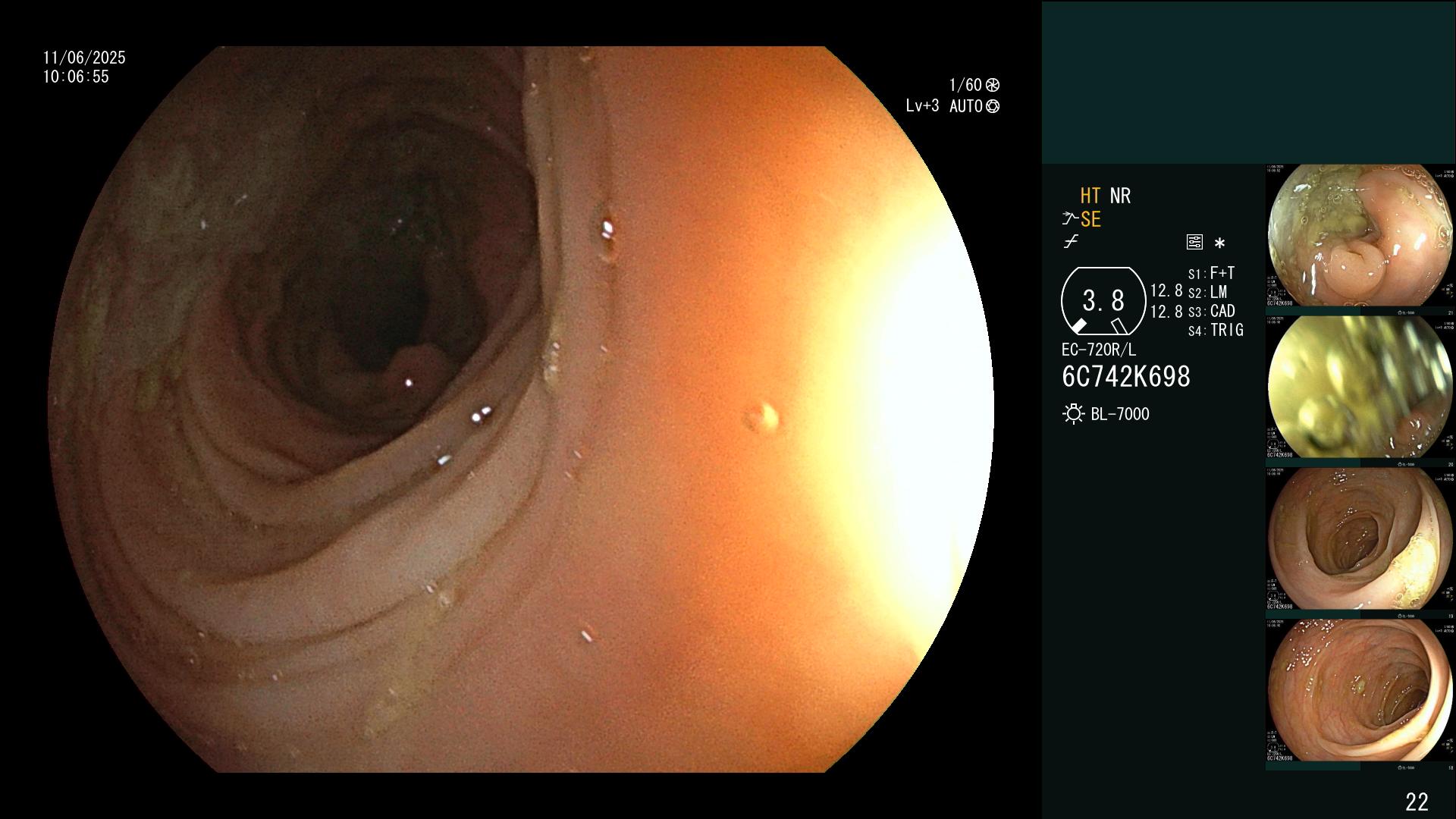This screenshot has height=819, width=1456.
Task: Click the S4: TRIG switch assignment
Action: click(1216, 330)
